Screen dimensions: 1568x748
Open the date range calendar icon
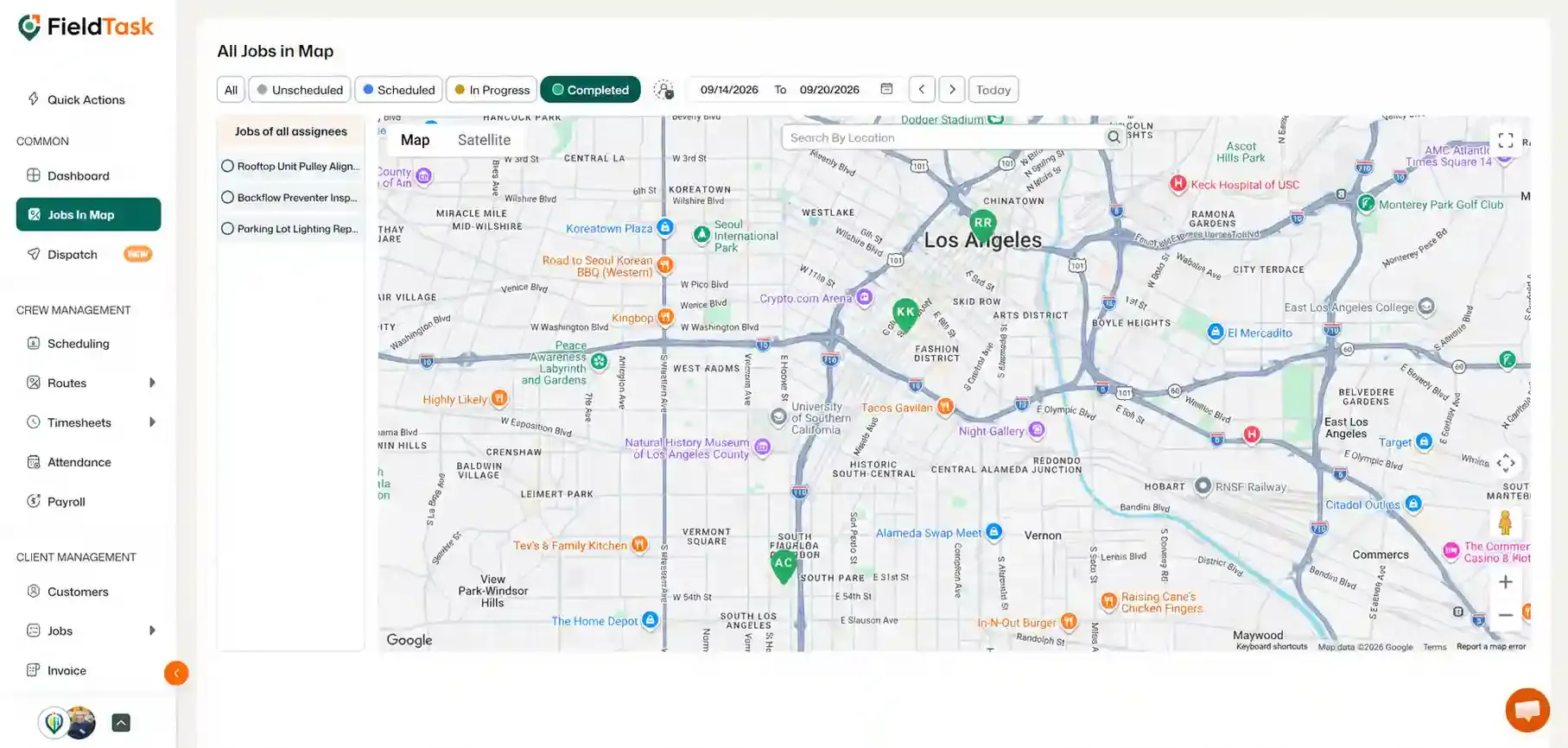(886, 89)
